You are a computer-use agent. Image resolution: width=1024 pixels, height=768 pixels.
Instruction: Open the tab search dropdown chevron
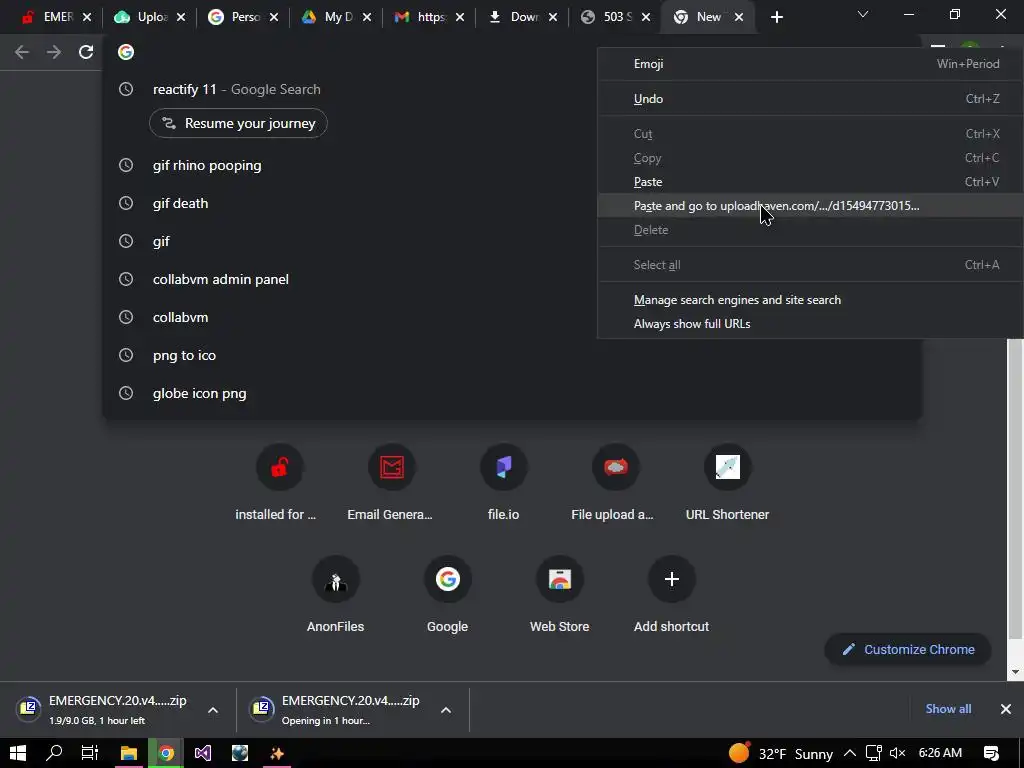[x=863, y=14]
